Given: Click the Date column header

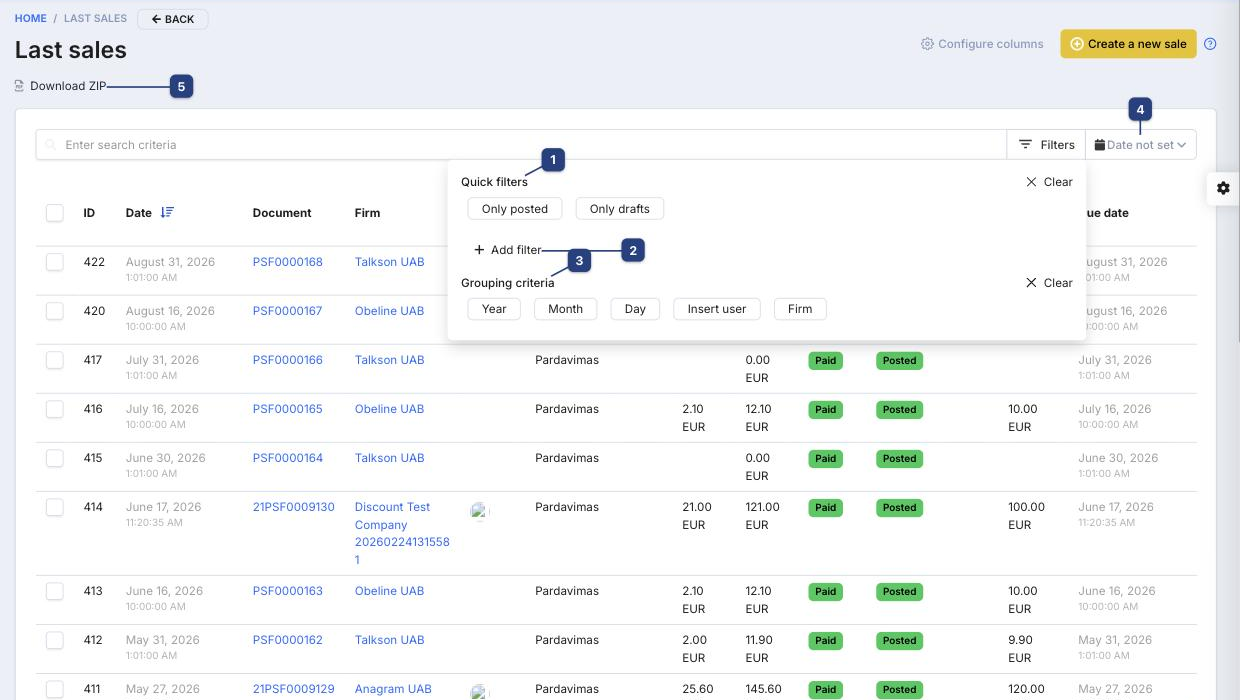Looking at the screenshot, I should [x=139, y=213].
